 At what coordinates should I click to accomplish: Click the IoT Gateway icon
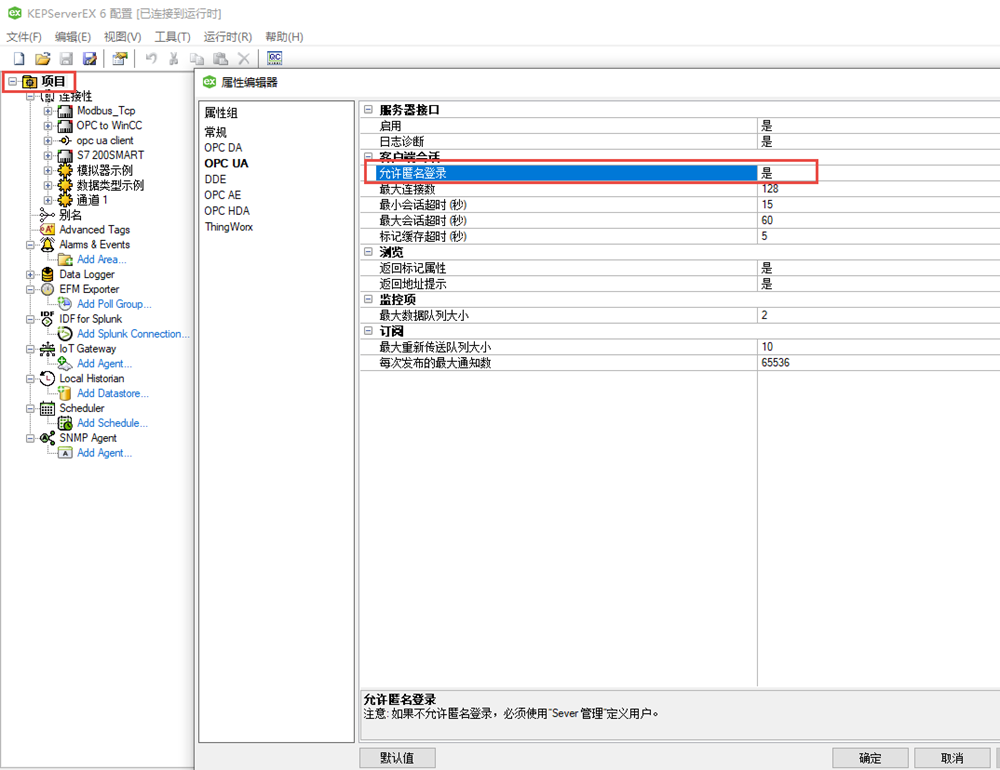(x=47, y=348)
